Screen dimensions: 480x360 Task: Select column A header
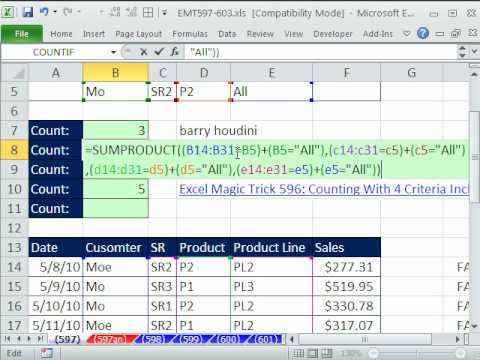click(56, 73)
